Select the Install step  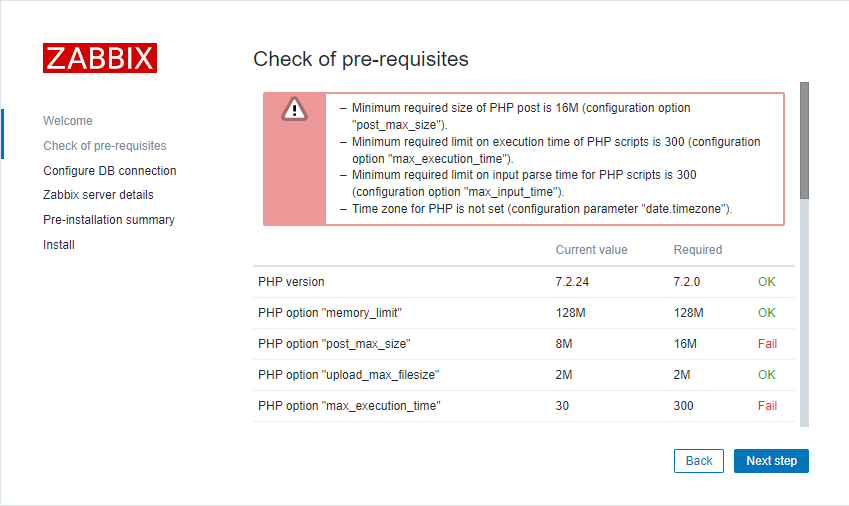(59, 245)
